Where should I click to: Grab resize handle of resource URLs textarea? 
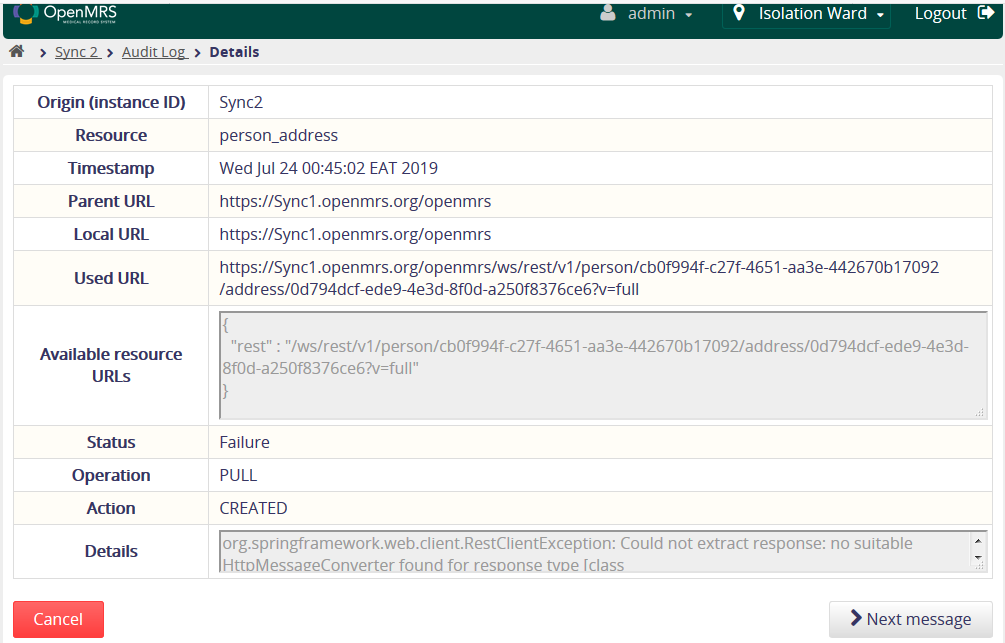(x=979, y=412)
